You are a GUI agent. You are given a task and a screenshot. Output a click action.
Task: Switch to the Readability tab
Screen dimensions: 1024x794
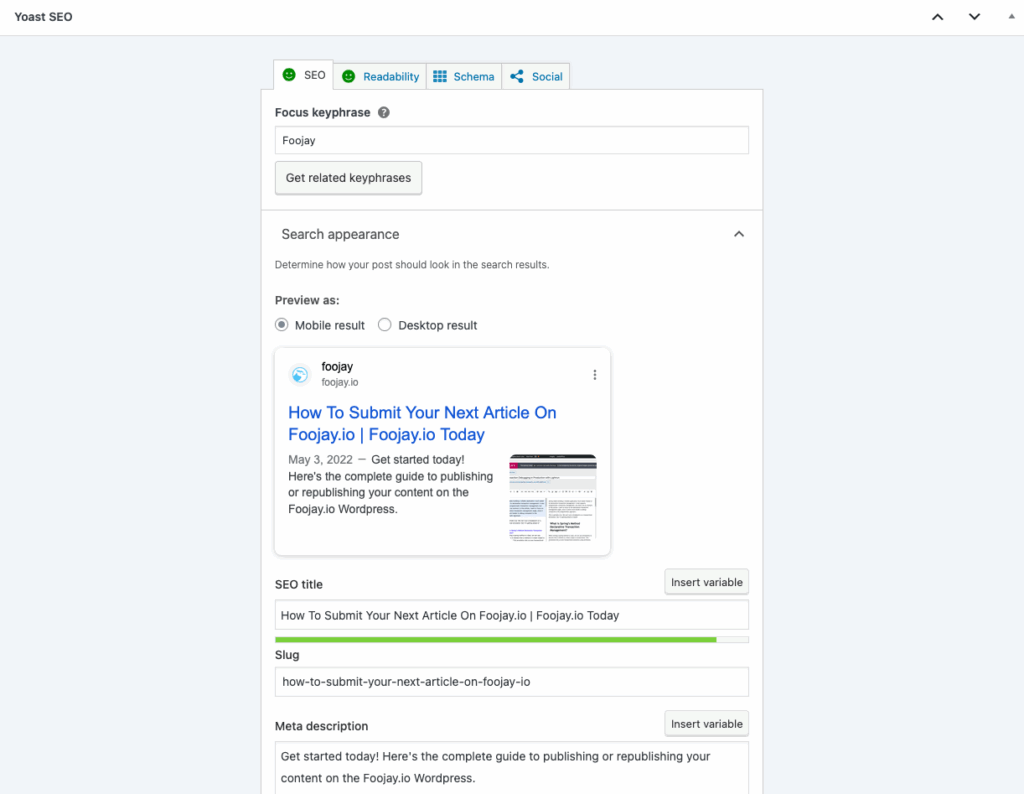[x=391, y=76]
